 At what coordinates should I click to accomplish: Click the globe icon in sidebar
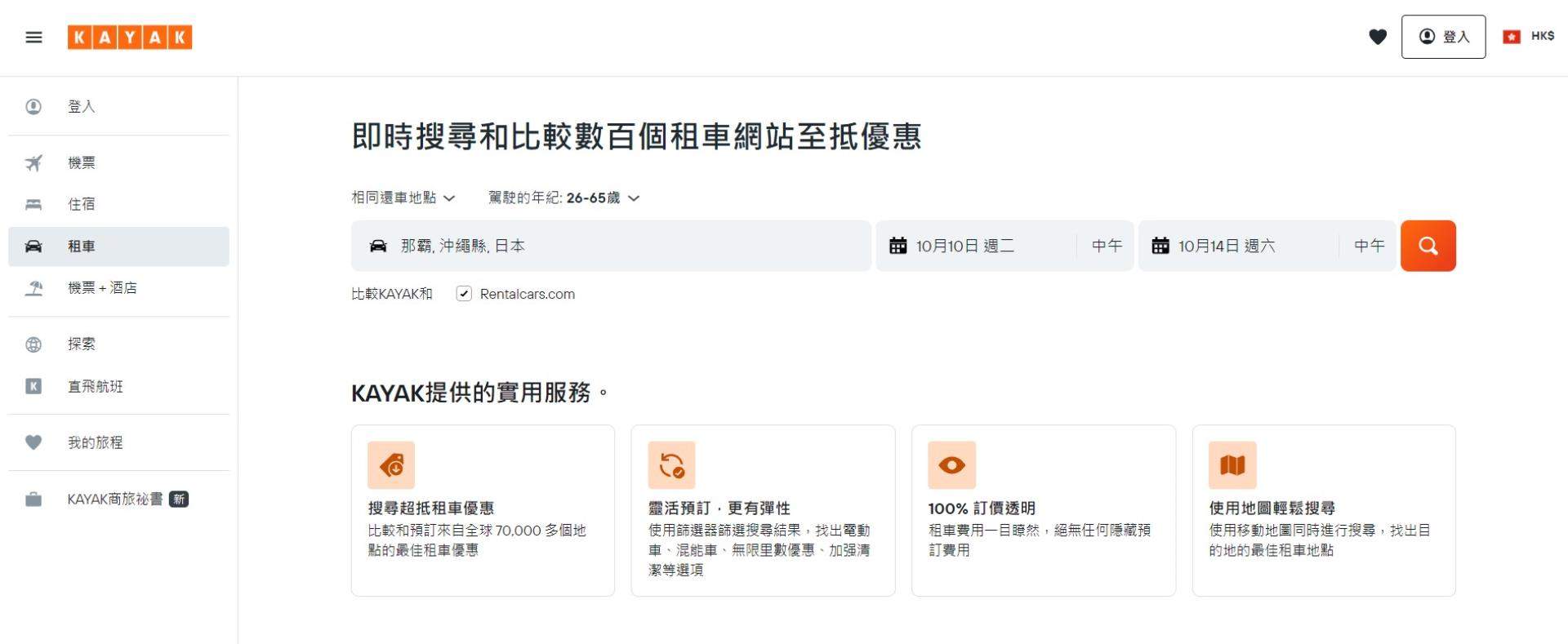(33, 344)
